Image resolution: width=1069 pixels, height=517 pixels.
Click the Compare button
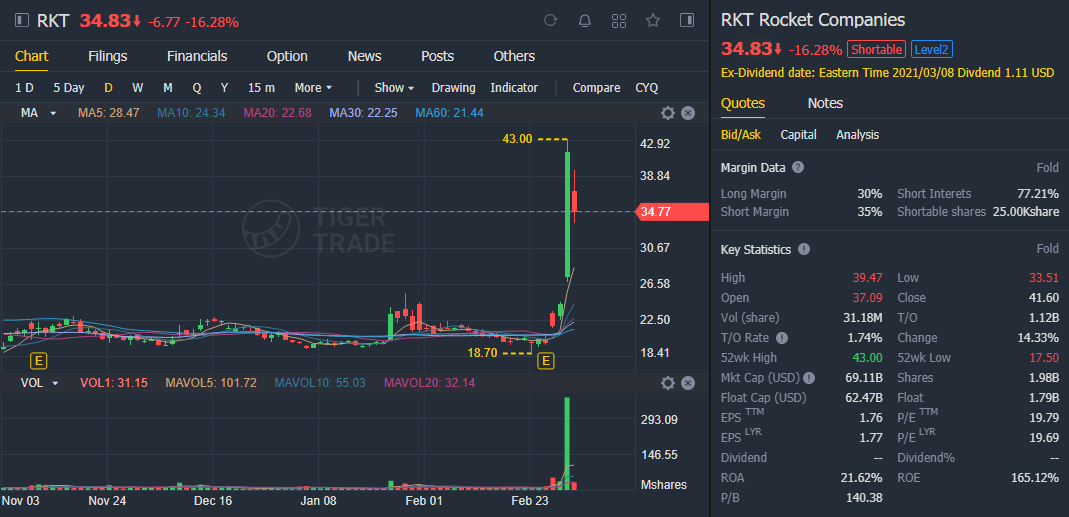point(597,87)
